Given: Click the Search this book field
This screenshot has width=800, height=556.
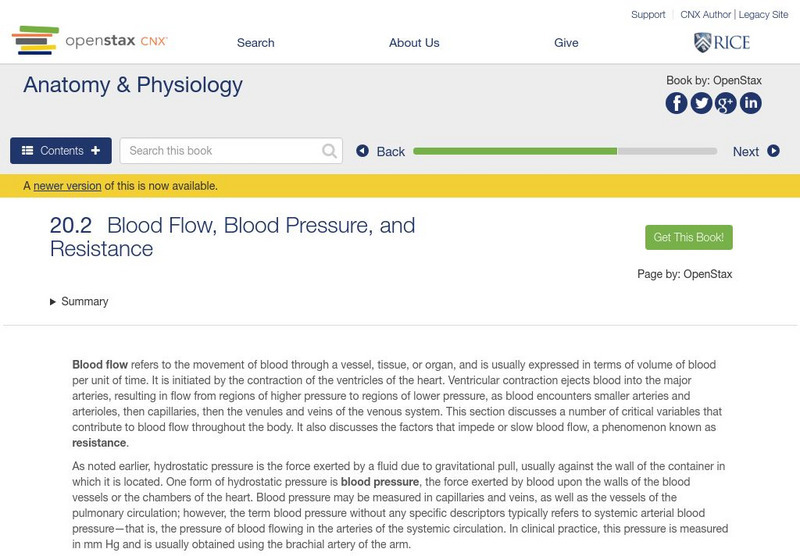Looking at the screenshot, I should (x=222, y=151).
